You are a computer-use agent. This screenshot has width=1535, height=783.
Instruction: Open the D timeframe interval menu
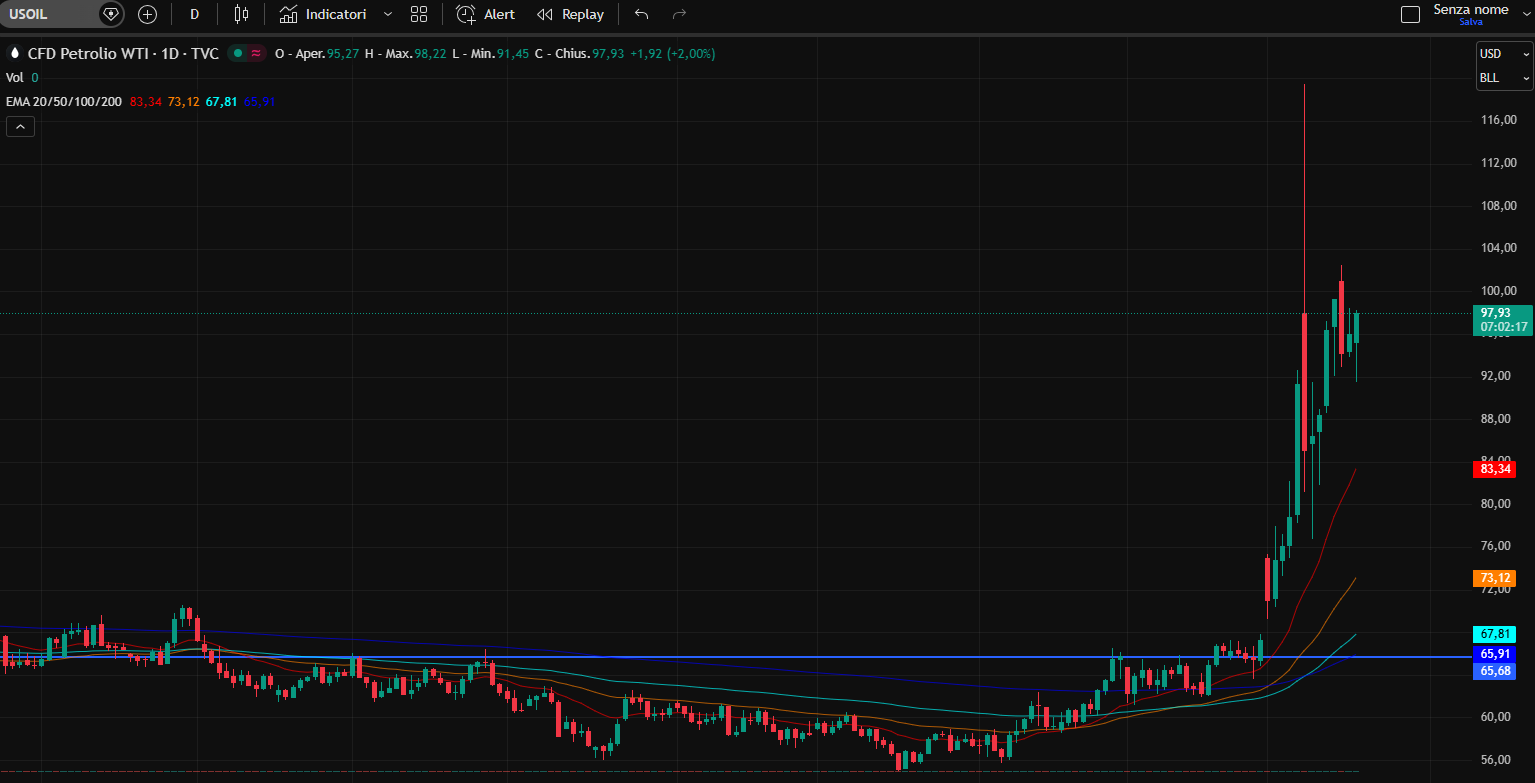pyautogui.click(x=194, y=14)
